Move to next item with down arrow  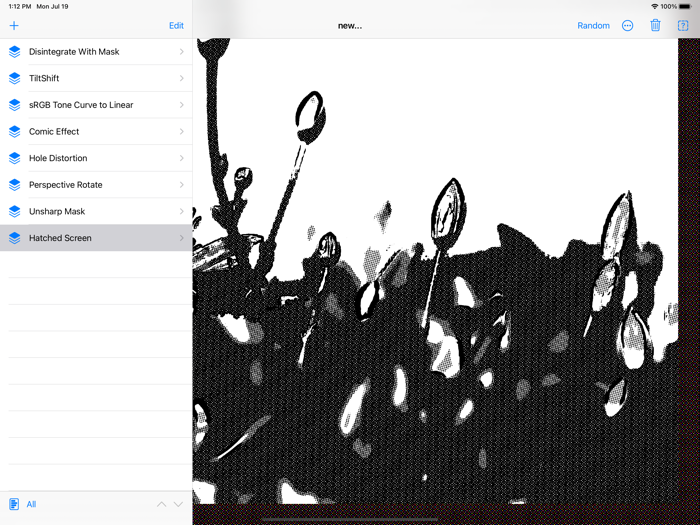(178, 504)
